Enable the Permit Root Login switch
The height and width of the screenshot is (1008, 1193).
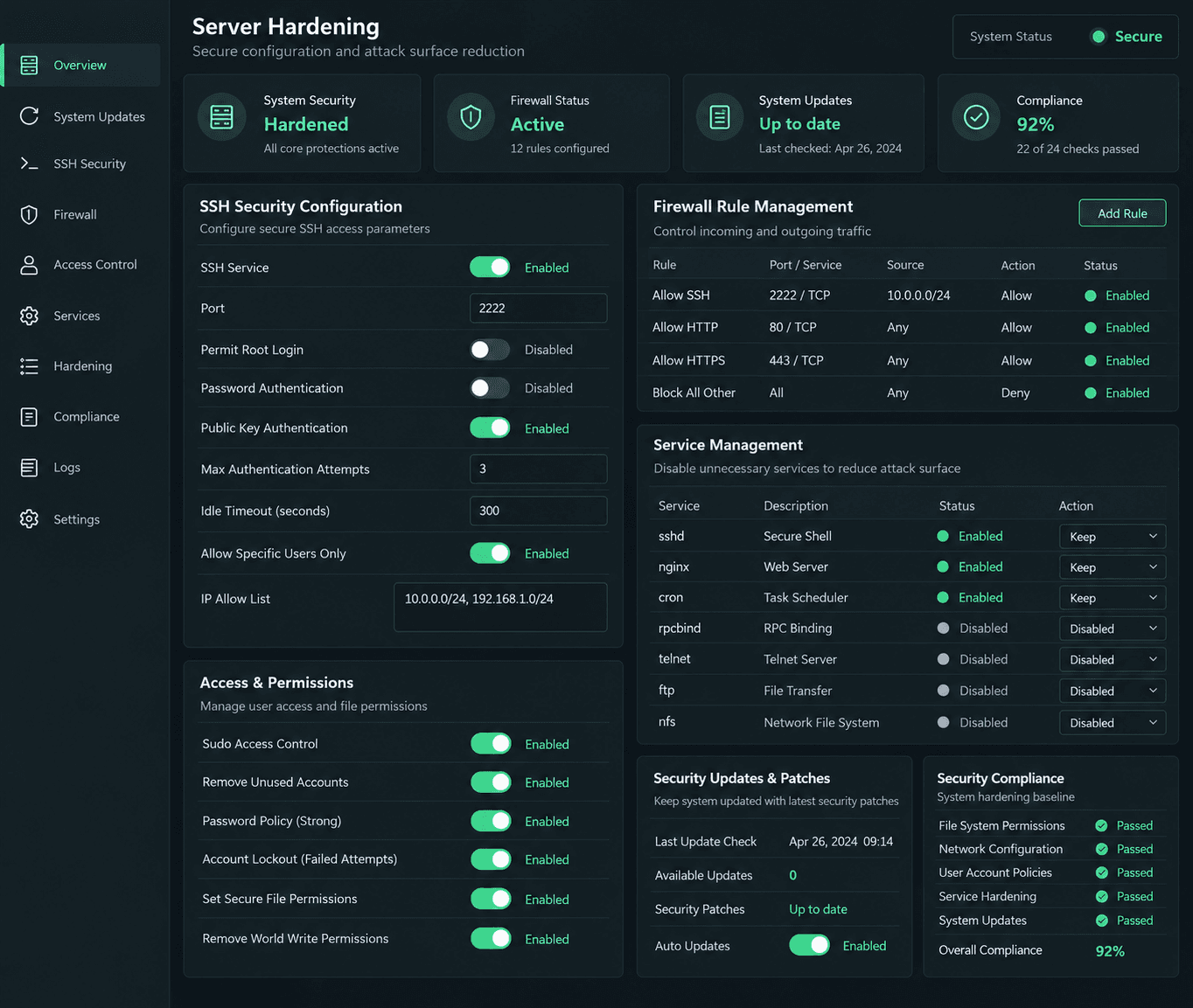[x=490, y=350]
